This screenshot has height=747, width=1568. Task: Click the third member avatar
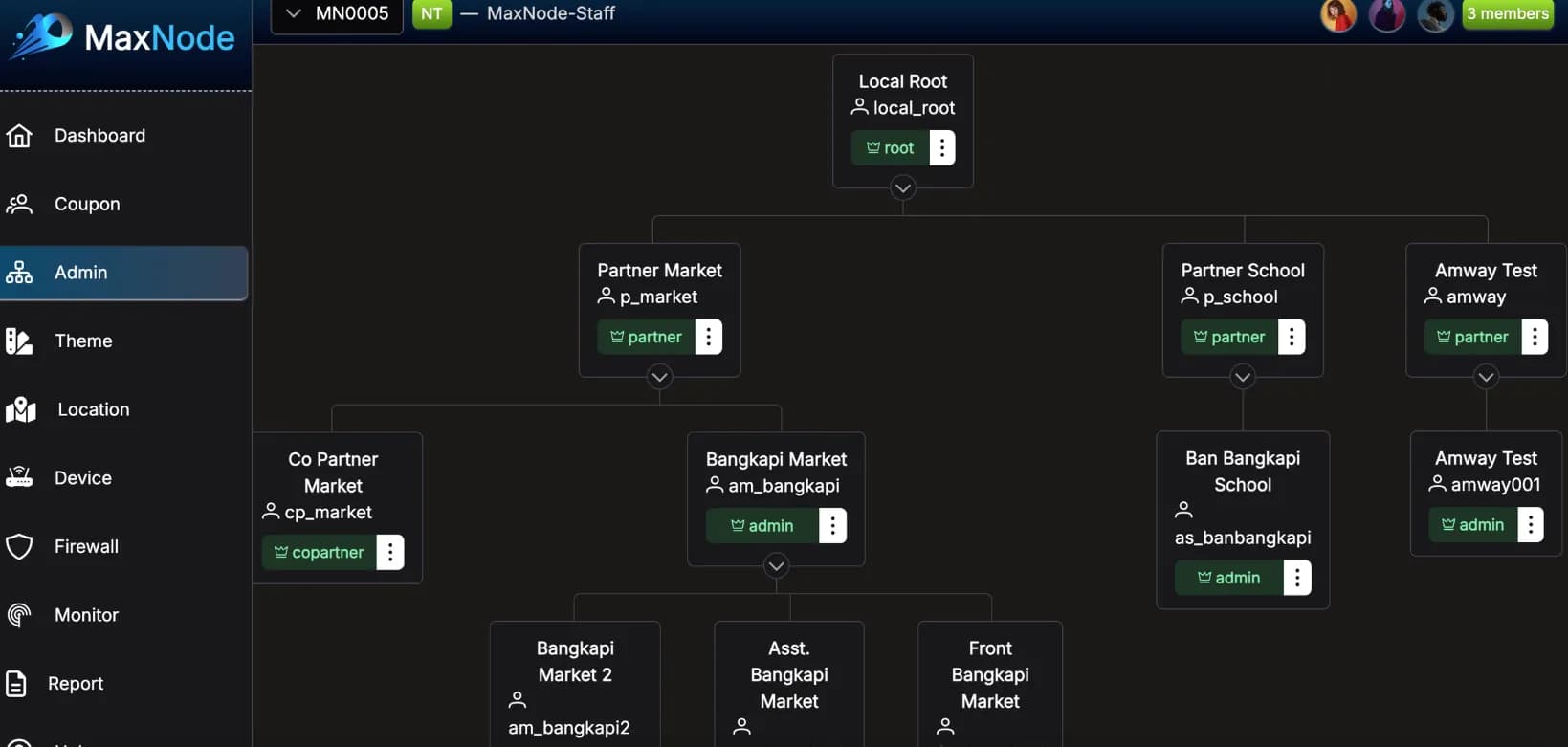(1435, 15)
